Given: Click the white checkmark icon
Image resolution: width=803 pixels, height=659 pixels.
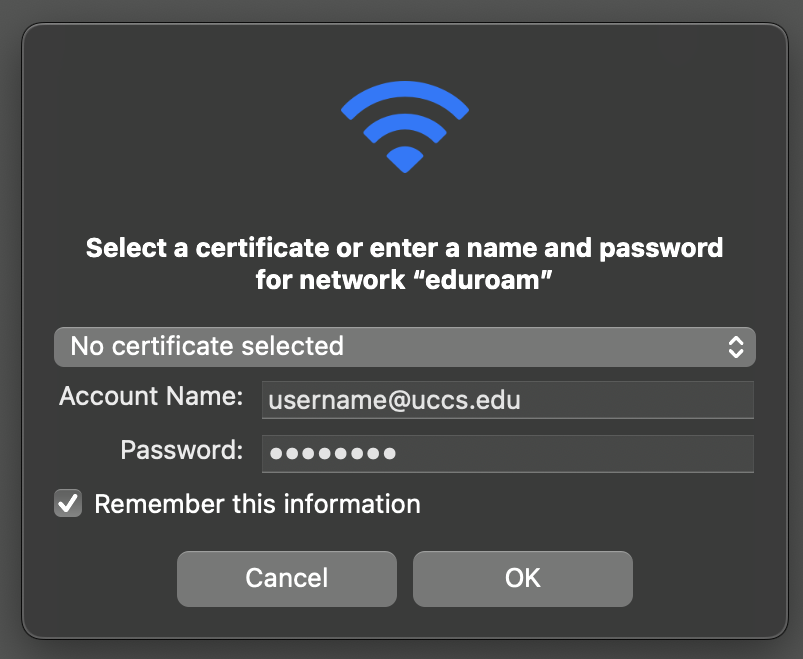Looking at the screenshot, I should pyautogui.click(x=68, y=503).
